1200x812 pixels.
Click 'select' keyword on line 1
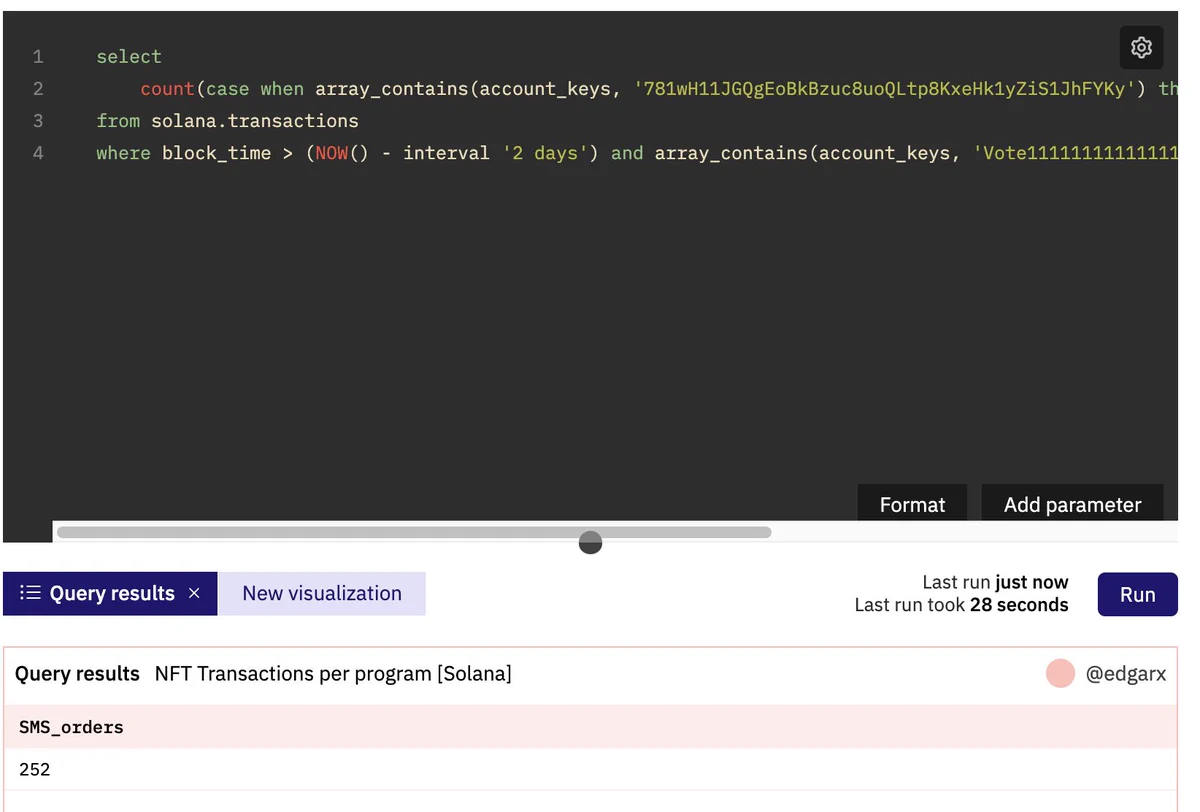pos(129,57)
